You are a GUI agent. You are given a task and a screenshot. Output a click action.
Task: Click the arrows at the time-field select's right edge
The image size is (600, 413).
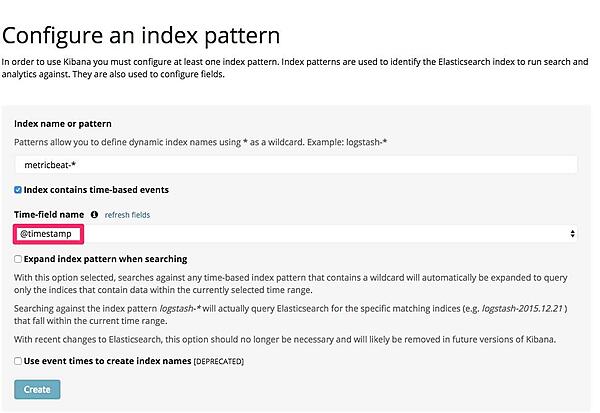tap(572, 234)
